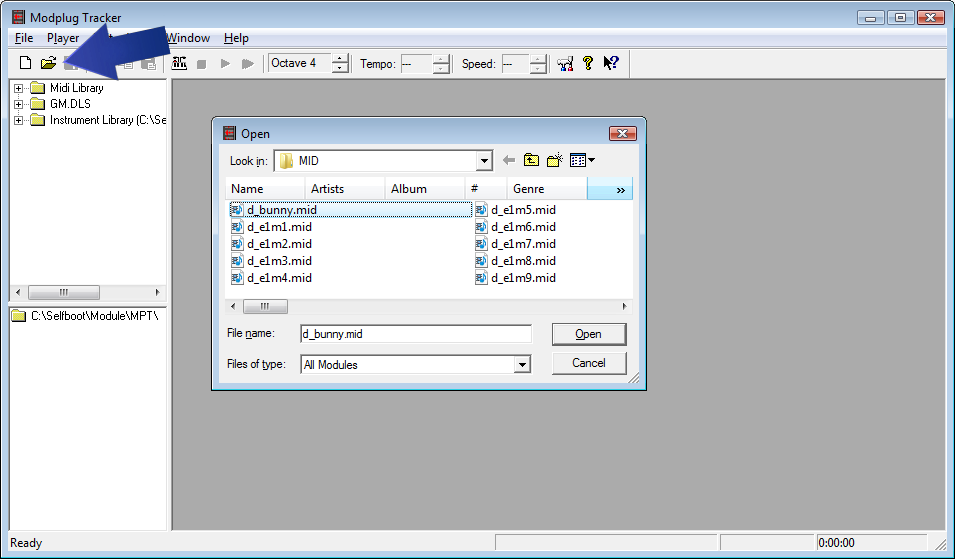955x559 pixels.
Task: Click the Up One Level folder icon
Action: (x=531, y=160)
